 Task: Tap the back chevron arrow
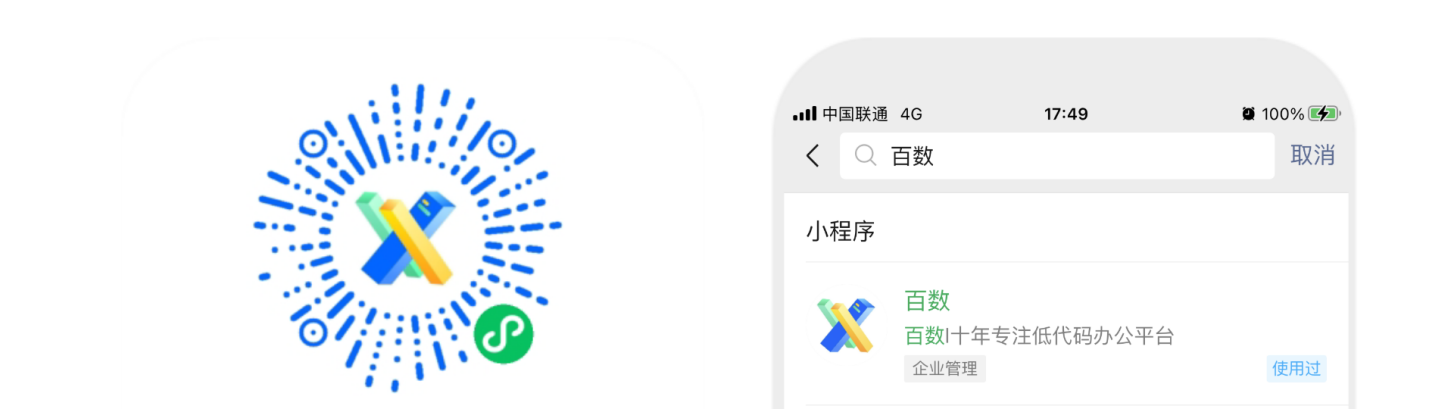812,156
